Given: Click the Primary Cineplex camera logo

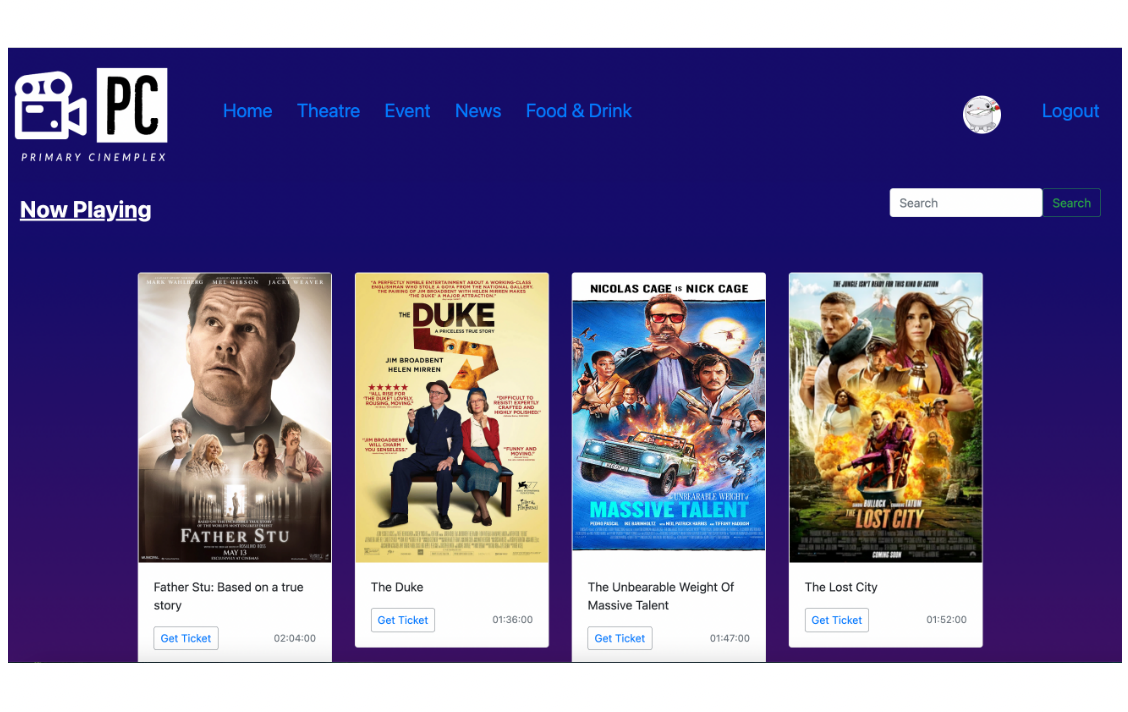Looking at the screenshot, I should tap(91, 115).
